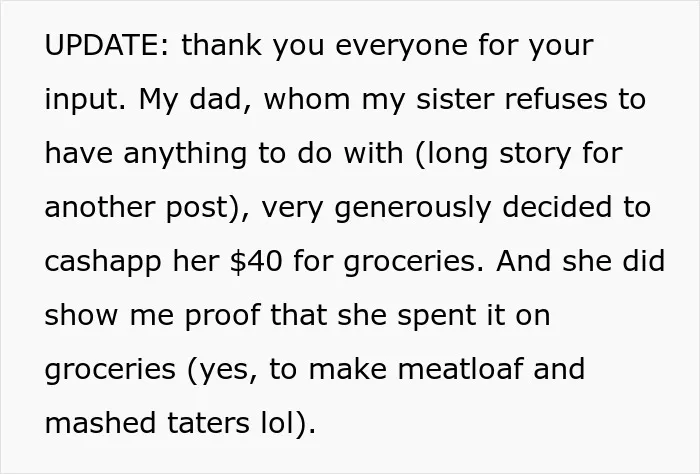The width and height of the screenshot is (700, 474).
Task: Click the word spent
Action: [x=437, y=317]
